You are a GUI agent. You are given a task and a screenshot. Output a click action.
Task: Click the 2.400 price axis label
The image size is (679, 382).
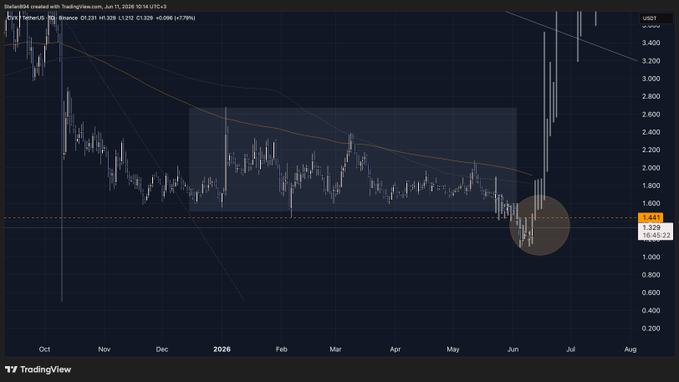coord(651,133)
